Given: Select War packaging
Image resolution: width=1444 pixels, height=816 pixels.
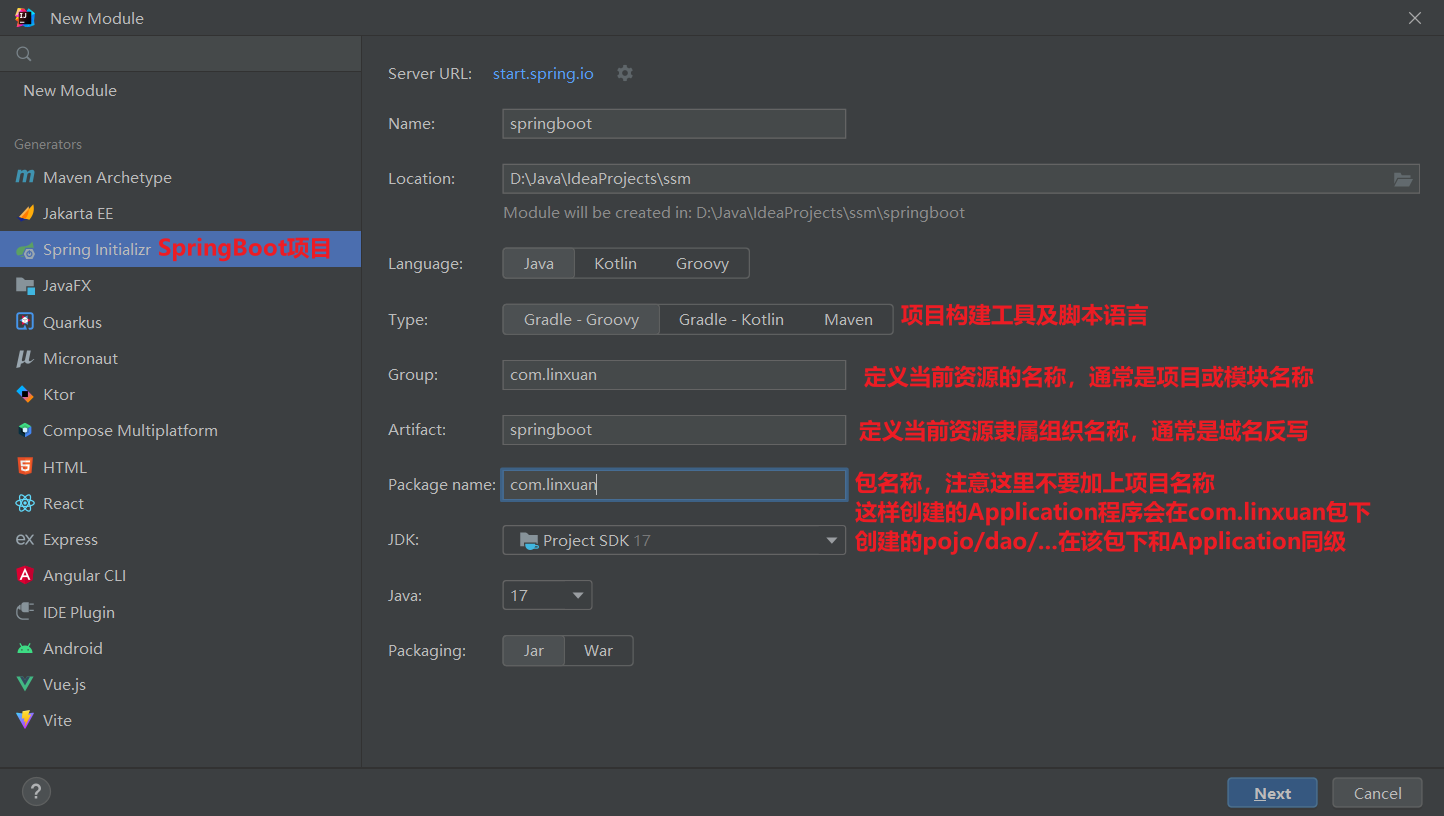Looking at the screenshot, I should [x=598, y=651].
